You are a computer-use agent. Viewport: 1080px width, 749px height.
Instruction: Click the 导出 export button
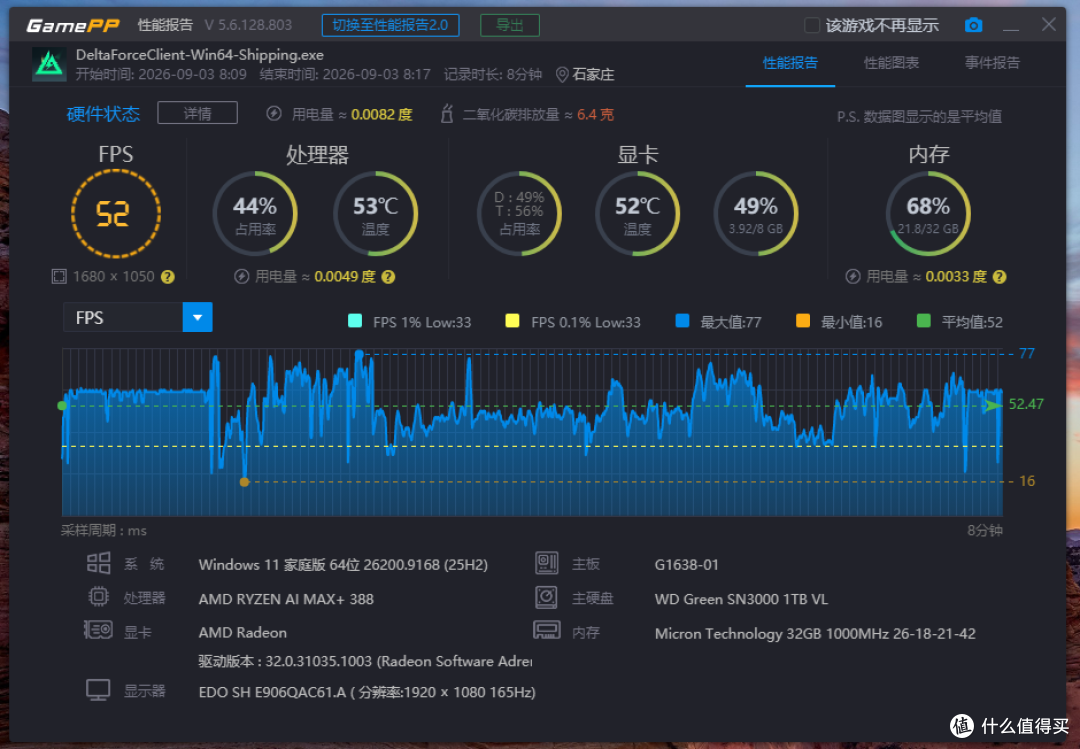[510, 25]
